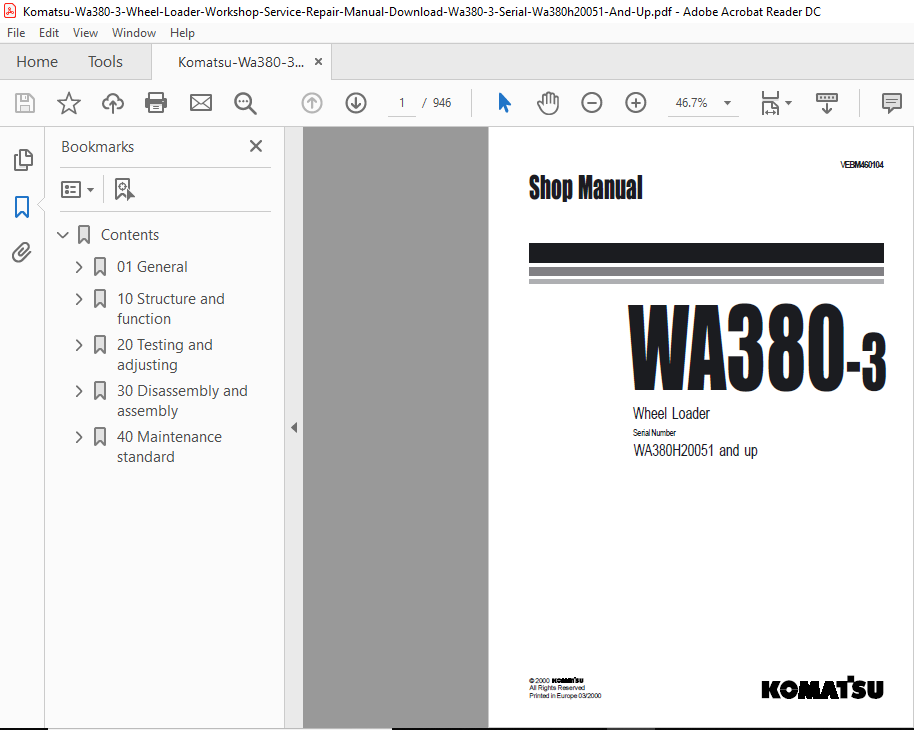Click the Komatsu logo on the page

point(822,687)
